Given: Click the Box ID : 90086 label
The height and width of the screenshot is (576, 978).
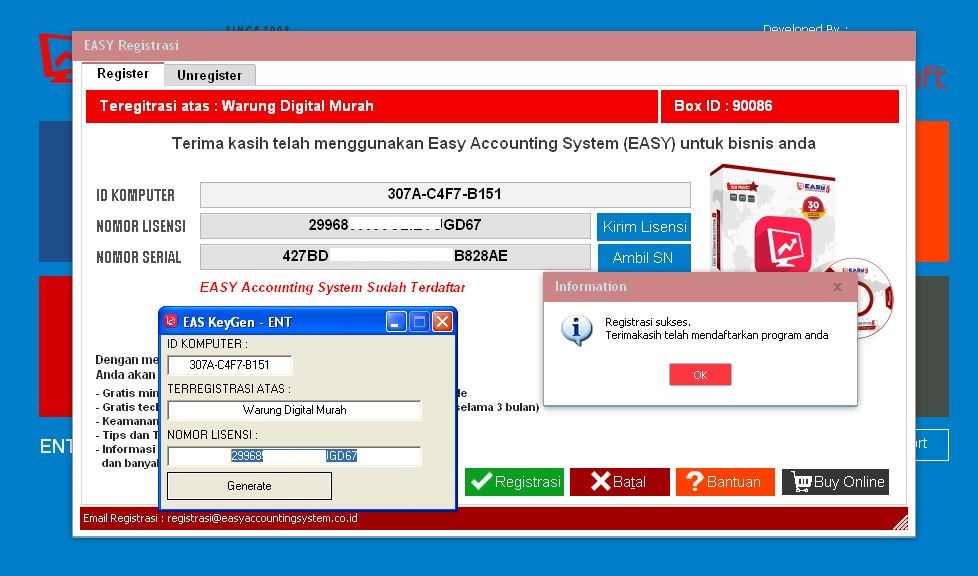Looking at the screenshot, I should click(722, 106).
